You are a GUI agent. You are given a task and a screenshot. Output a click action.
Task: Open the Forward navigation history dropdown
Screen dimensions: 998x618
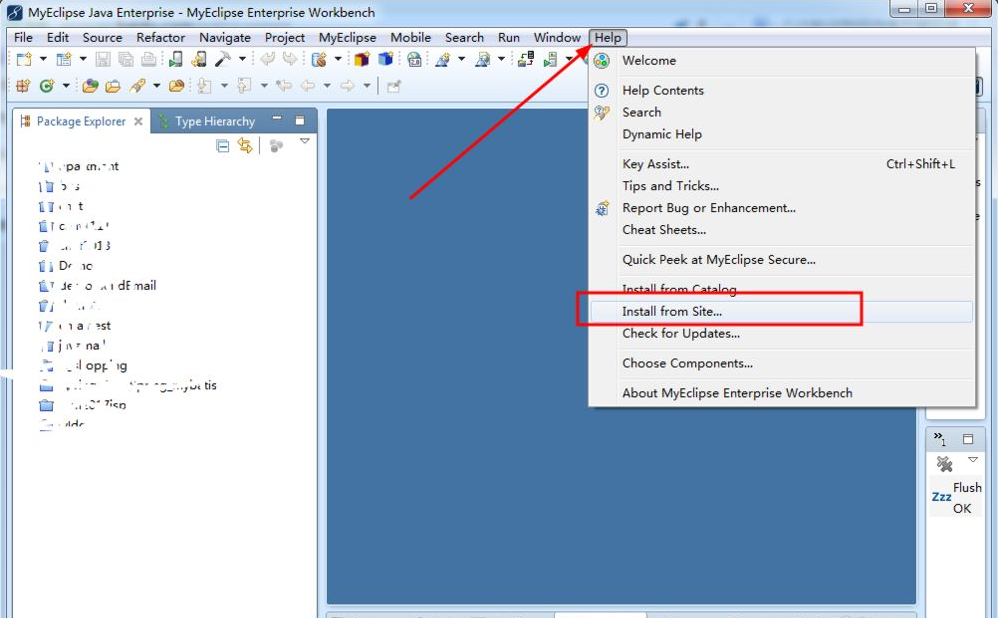367,85
